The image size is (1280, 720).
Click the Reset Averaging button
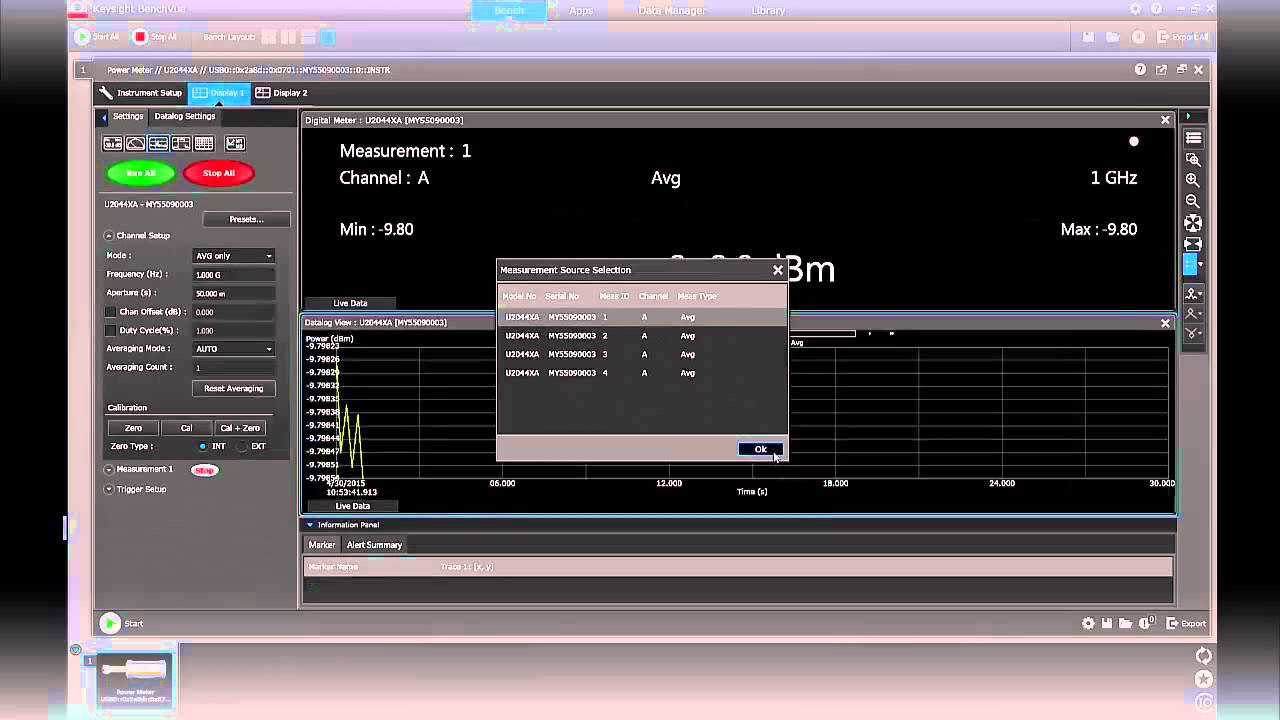click(x=233, y=388)
